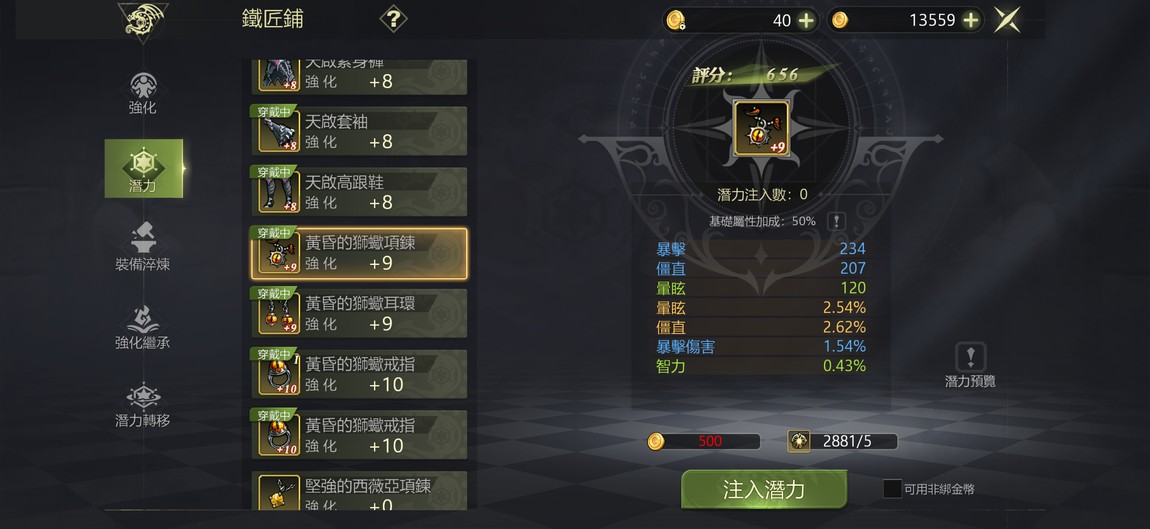This screenshot has height=529, width=1150.
Task: Switch to 強化 tab
Action: [x=143, y=92]
